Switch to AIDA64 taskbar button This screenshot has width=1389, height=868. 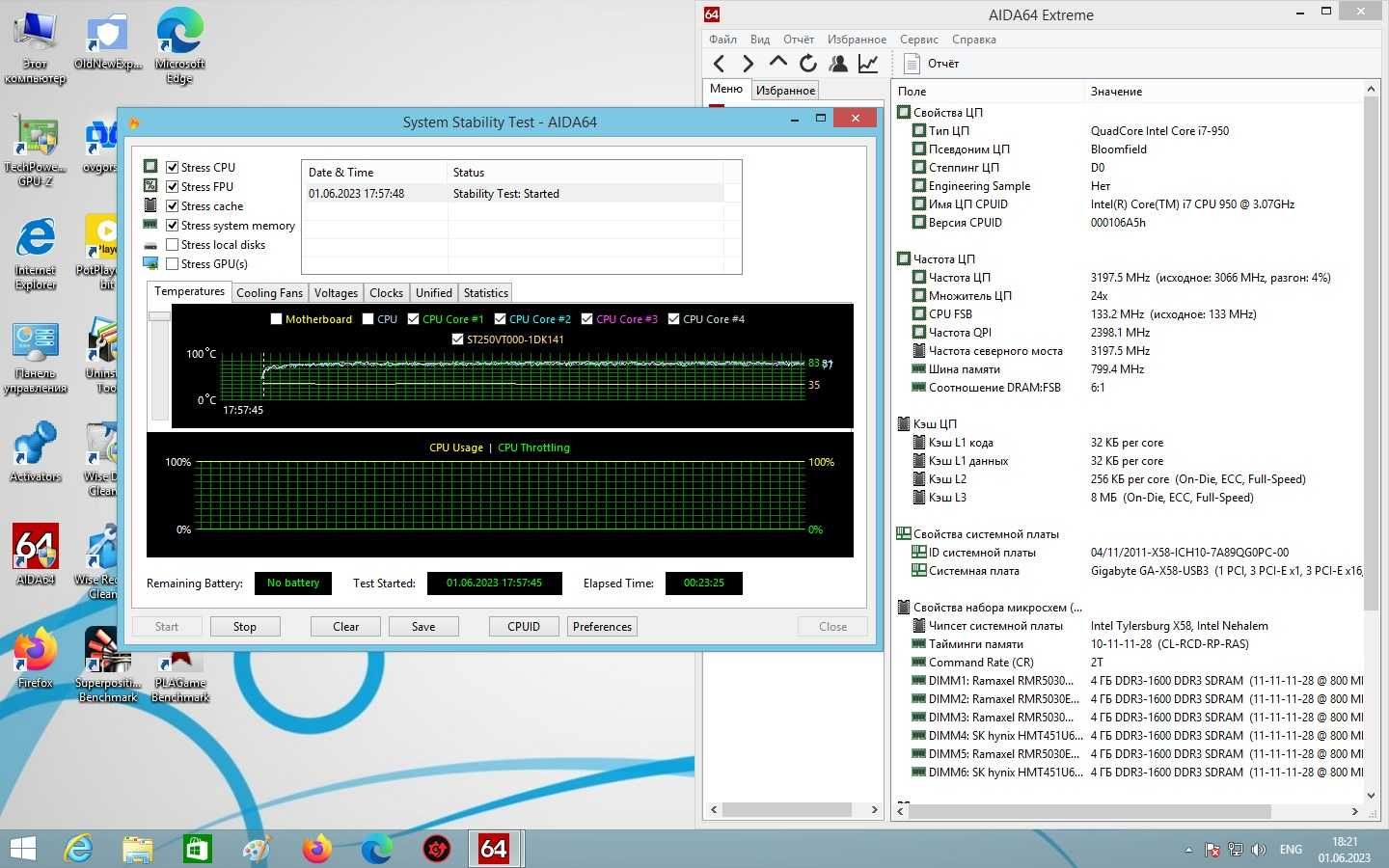click(493, 849)
